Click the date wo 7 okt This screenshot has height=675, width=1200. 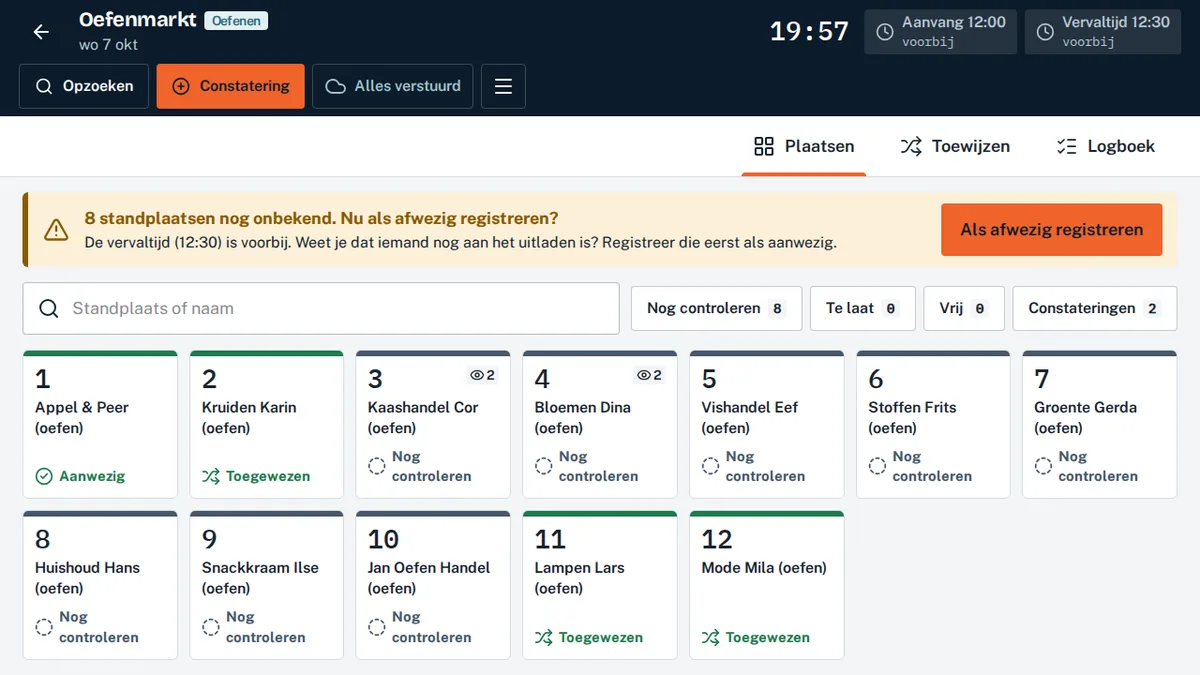pyautogui.click(x=108, y=45)
